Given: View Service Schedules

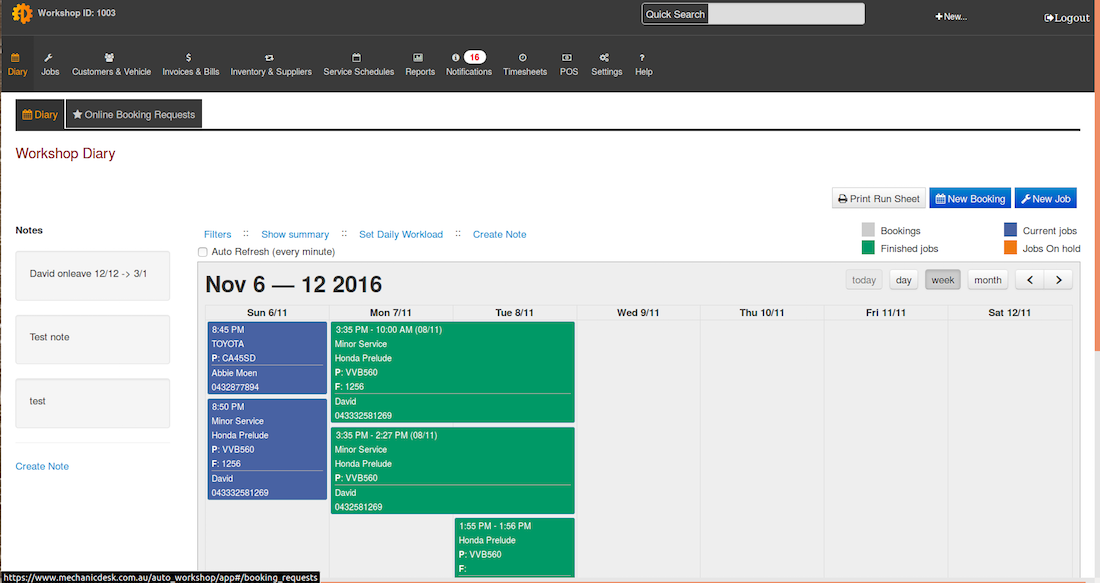Looking at the screenshot, I should [358, 65].
